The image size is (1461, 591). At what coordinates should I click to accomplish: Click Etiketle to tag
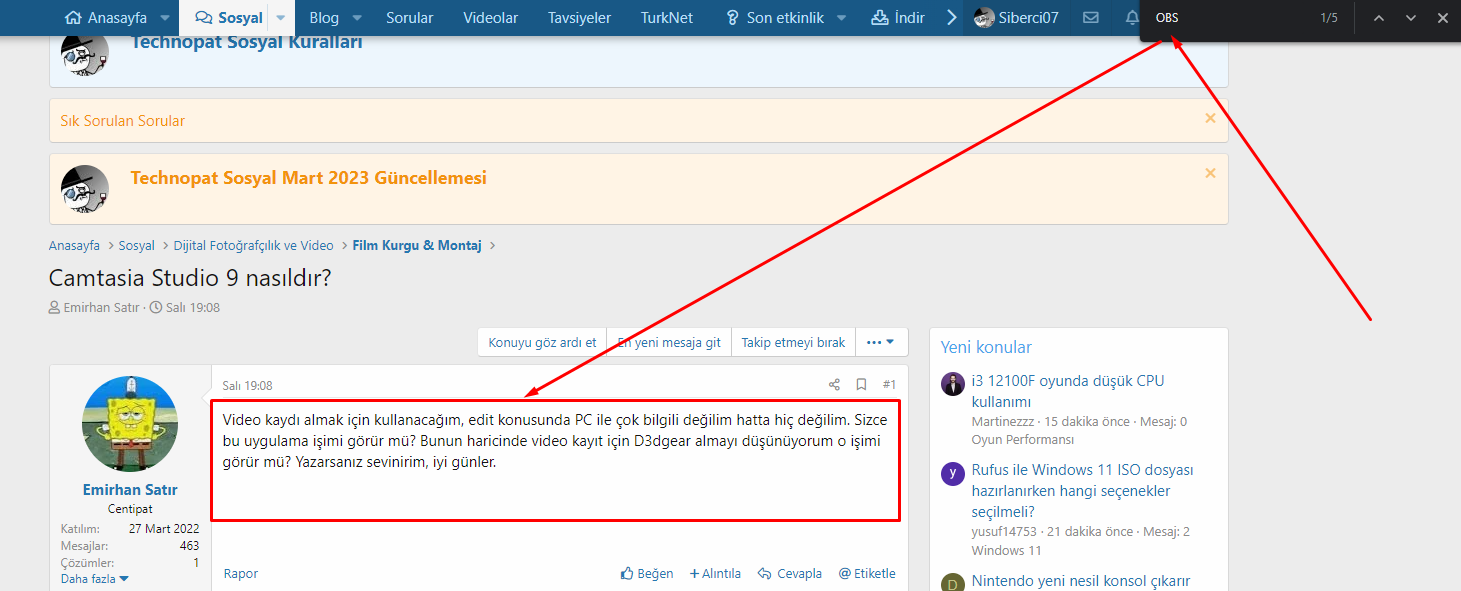pos(867,574)
